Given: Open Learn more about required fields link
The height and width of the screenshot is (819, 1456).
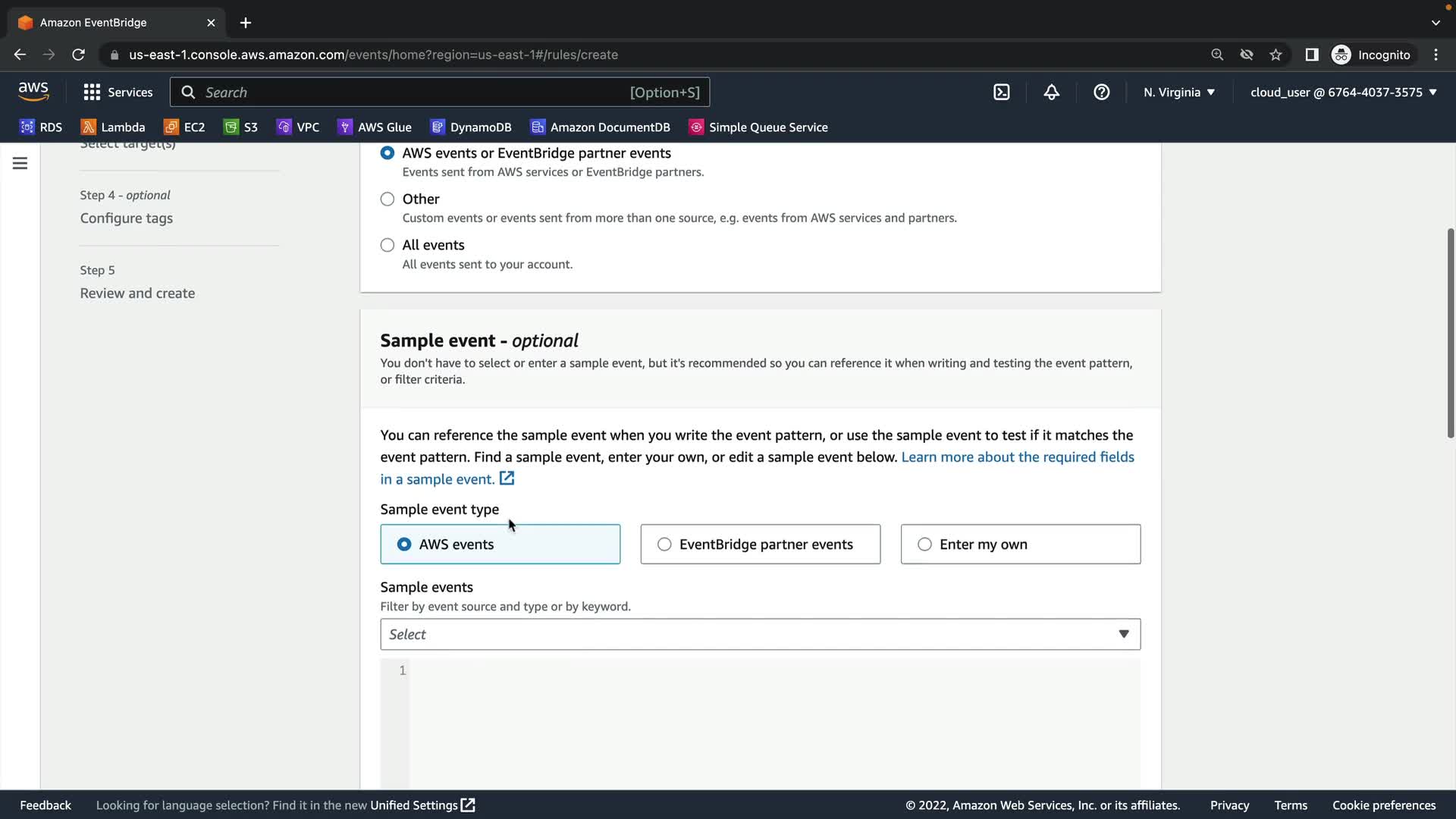Looking at the screenshot, I should (x=1017, y=457).
